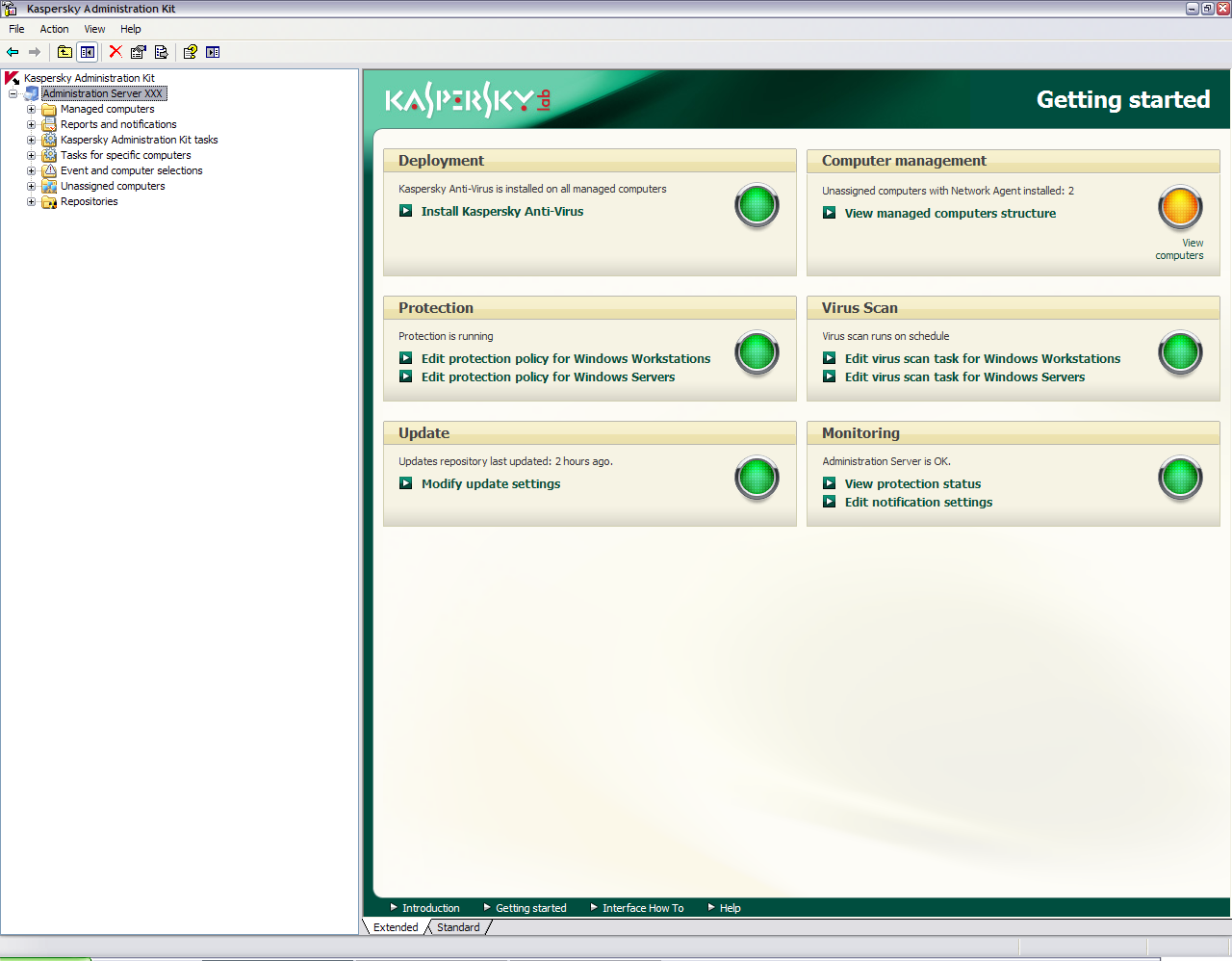Expand the Repositories node

(x=31, y=201)
